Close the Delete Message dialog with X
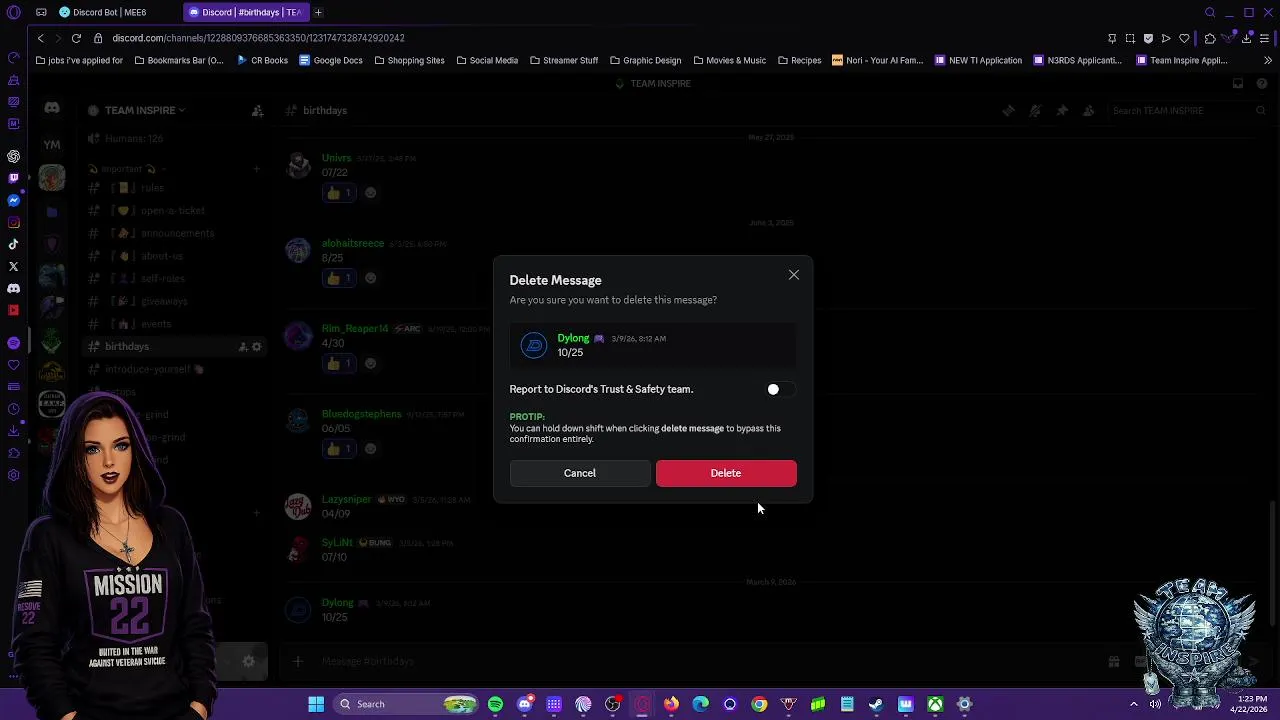Image resolution: width=1280 pixels, height=720 pixels. pos(794,275)
